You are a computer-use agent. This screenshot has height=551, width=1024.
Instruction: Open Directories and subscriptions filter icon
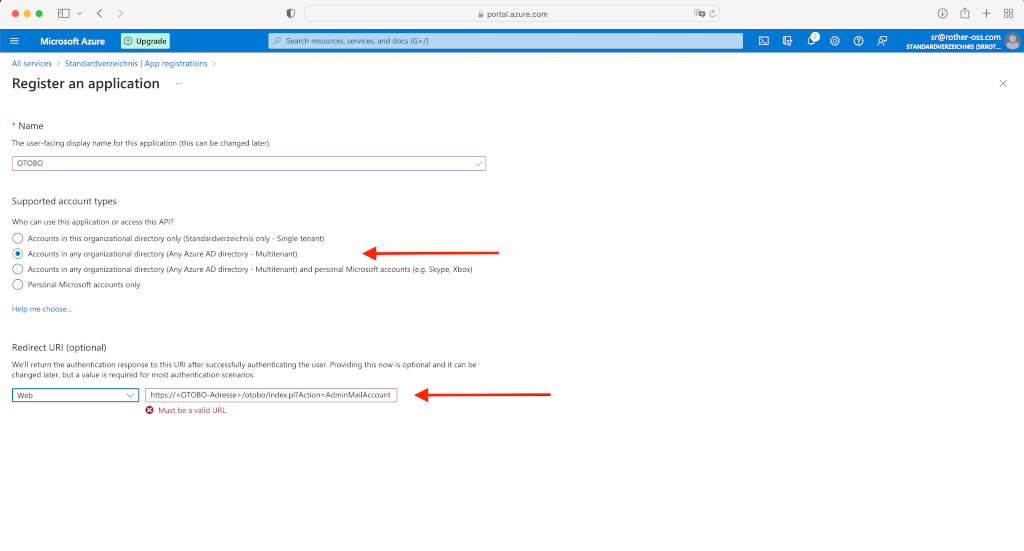click(787, 41)
